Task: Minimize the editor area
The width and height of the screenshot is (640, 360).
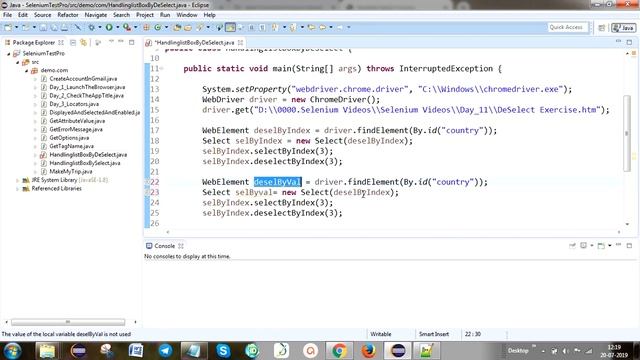Action: pyautogui.click(x=618, y=42)
